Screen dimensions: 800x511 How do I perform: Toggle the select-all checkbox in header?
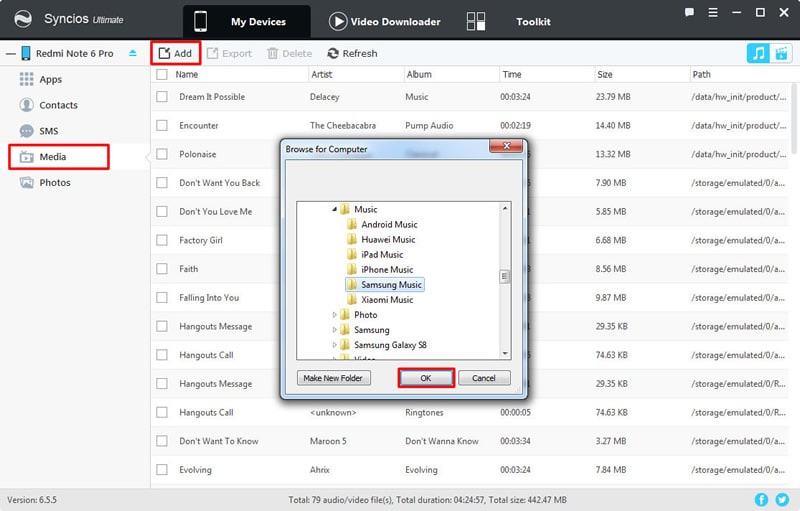(162, 74)
